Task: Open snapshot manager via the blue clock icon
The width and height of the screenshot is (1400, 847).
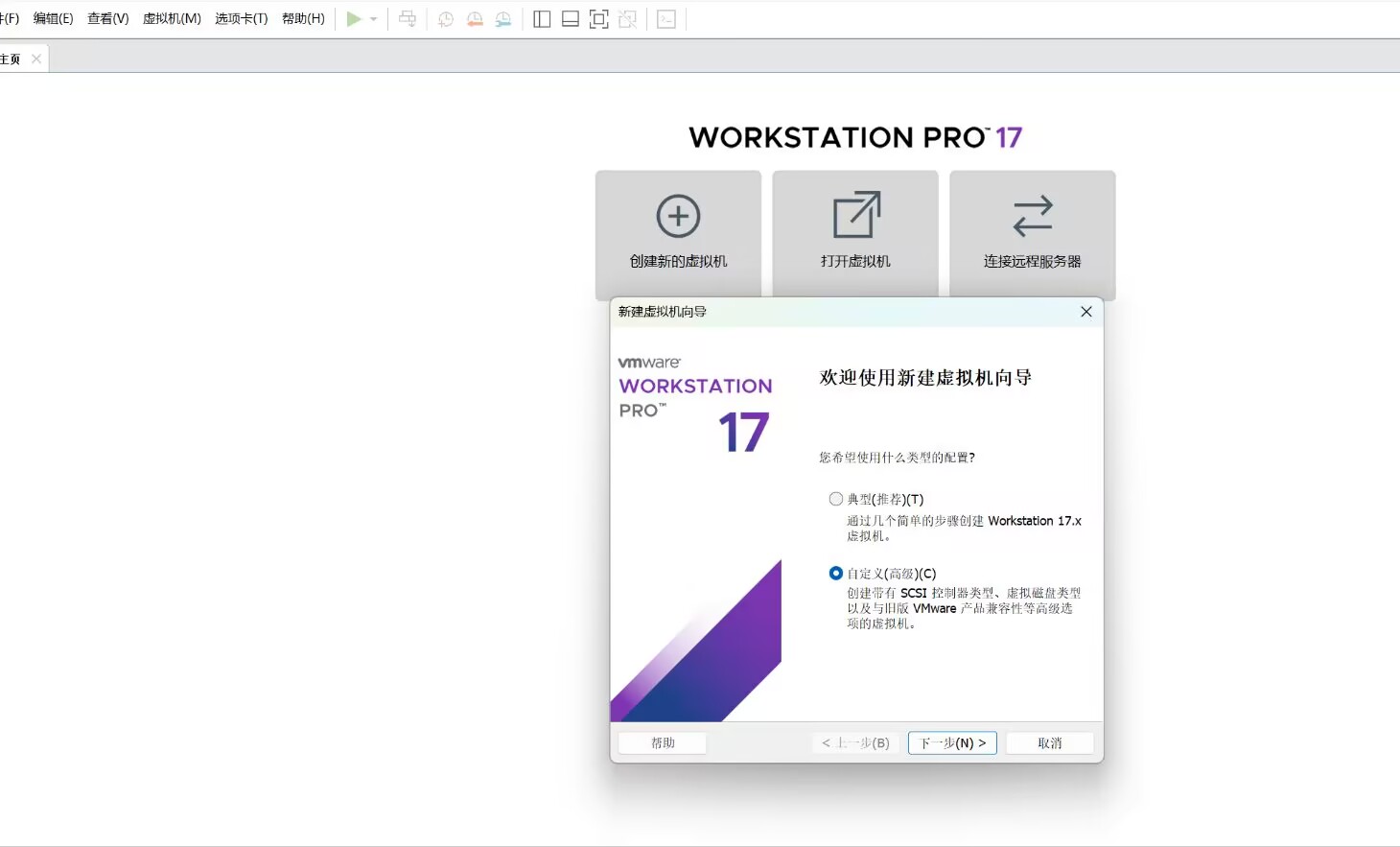Action: [503, 19]
